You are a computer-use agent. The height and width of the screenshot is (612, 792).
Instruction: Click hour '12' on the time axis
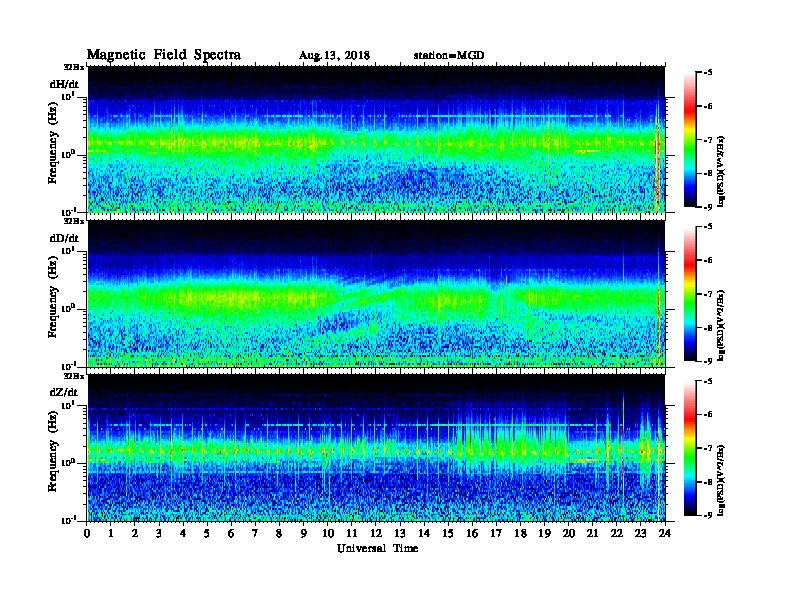(x=376, y=533)
